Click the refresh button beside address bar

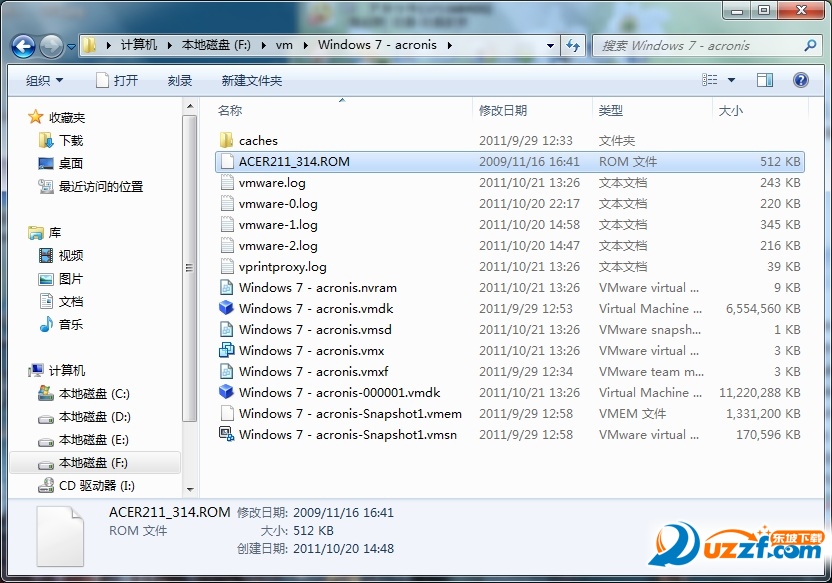coord(574,45)
